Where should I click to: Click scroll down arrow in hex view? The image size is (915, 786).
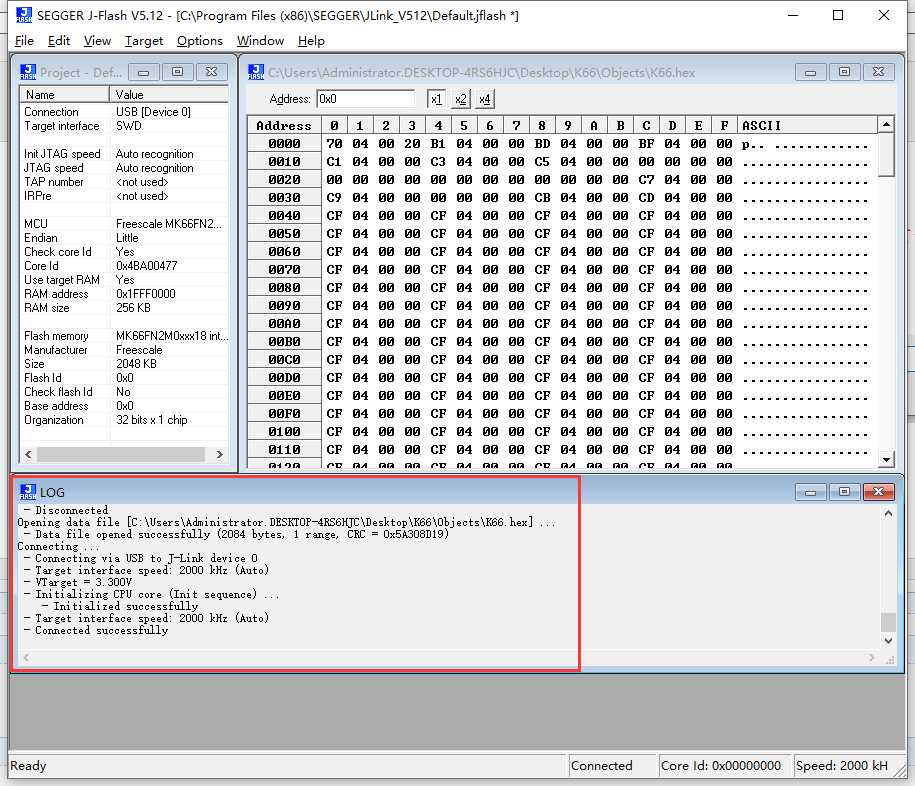tap(886, 459)
